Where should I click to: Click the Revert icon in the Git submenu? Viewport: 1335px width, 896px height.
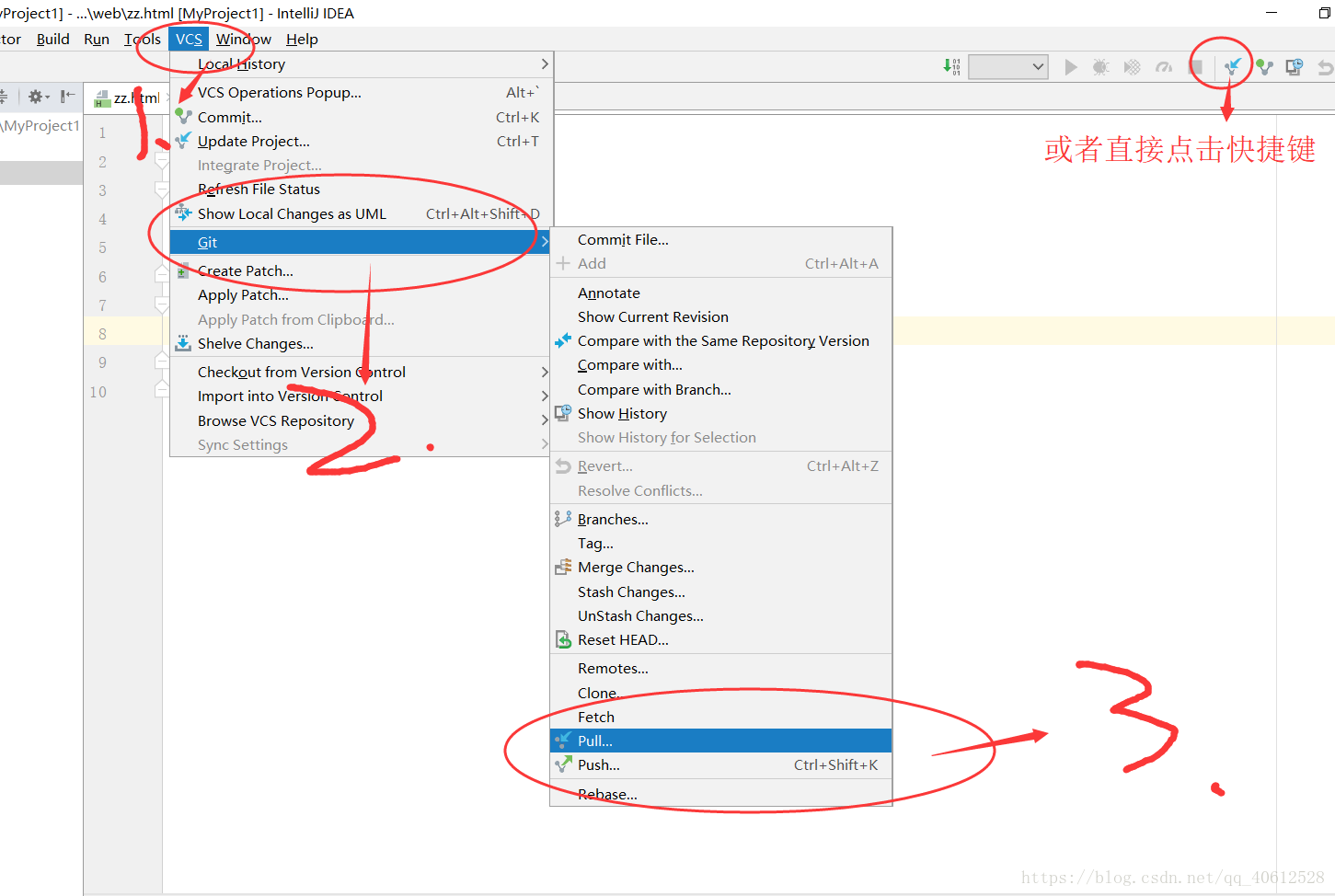pyautogui.click(x=563, y=466)
